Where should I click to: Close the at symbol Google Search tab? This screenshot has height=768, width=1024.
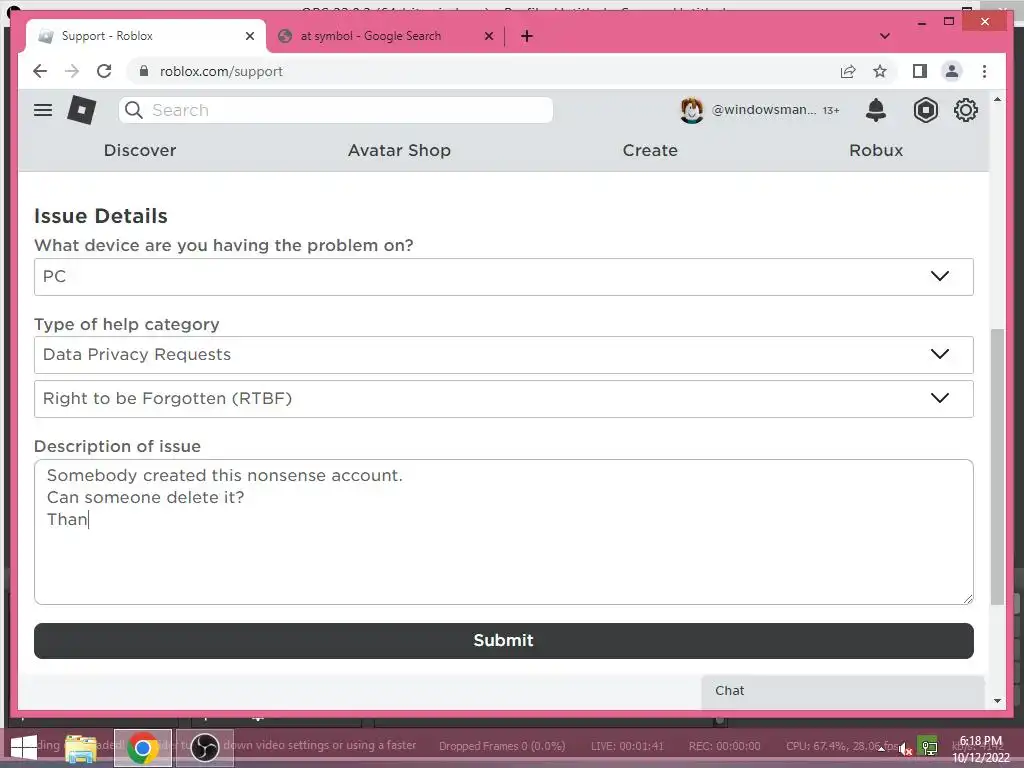pos(488,36)
